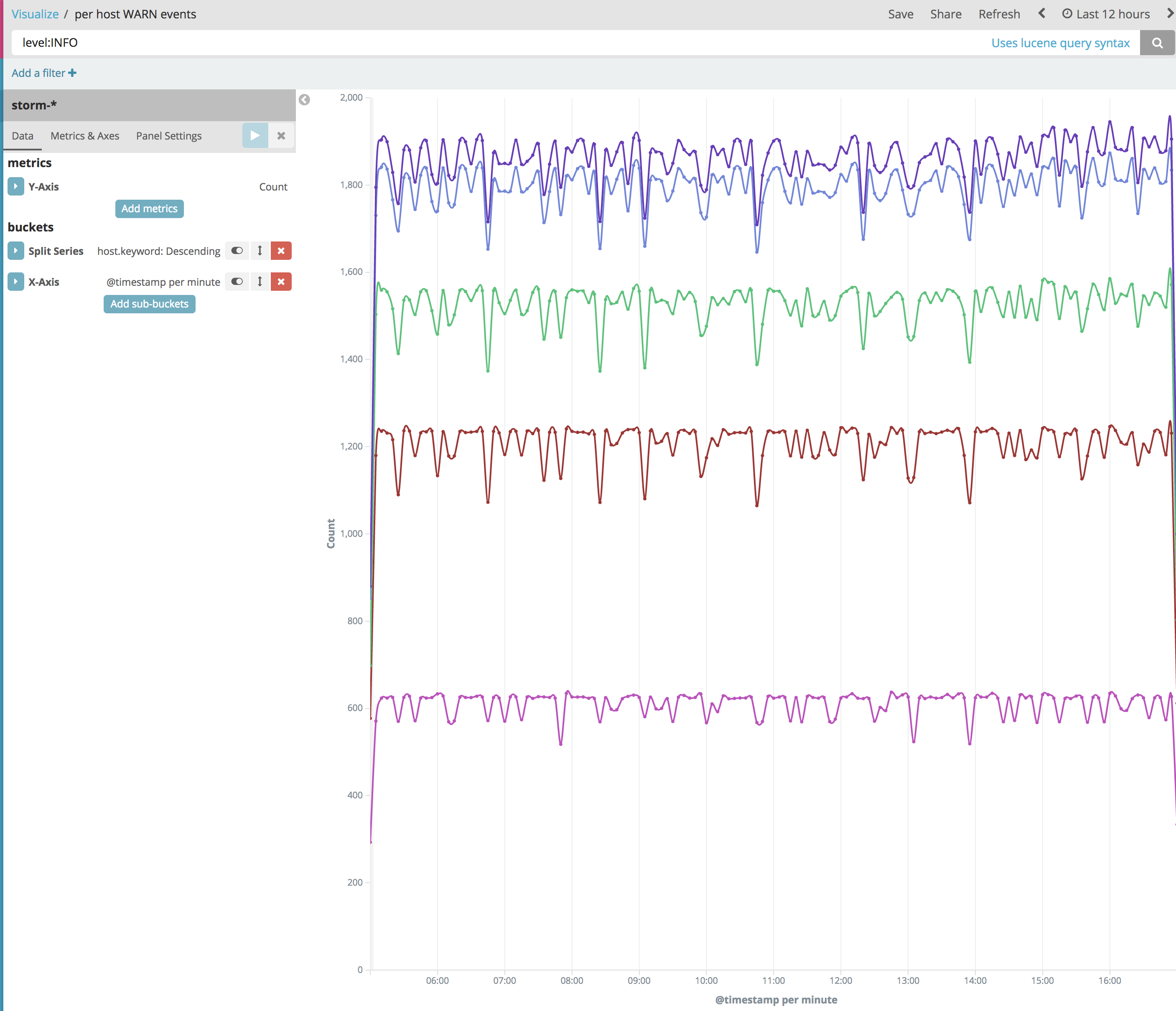This screenshot has height=1011, width=1176.
Task: Click Share in the top menu
Action: pos(946,14)
